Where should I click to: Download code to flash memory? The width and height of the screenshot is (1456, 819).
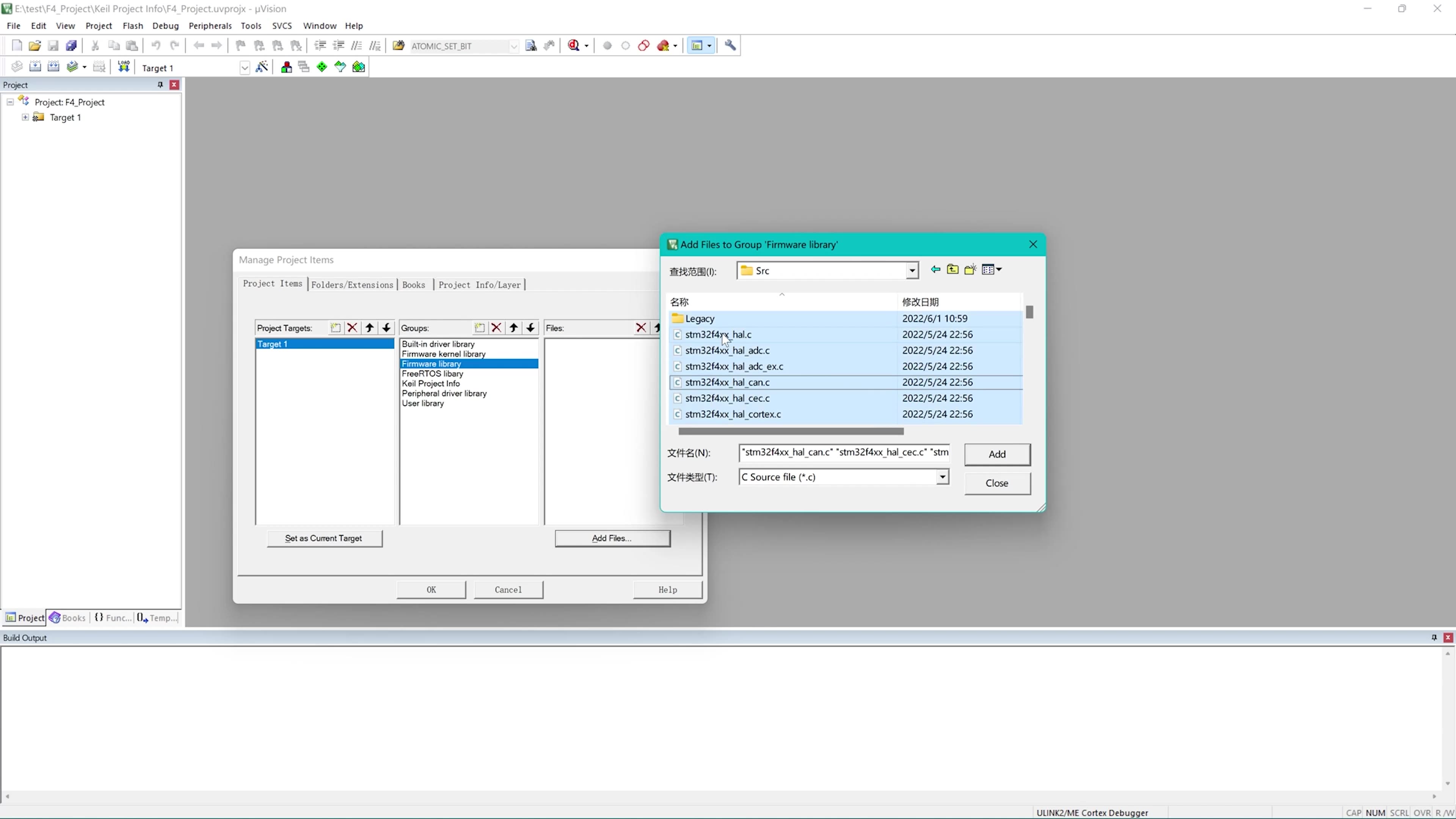124,66
